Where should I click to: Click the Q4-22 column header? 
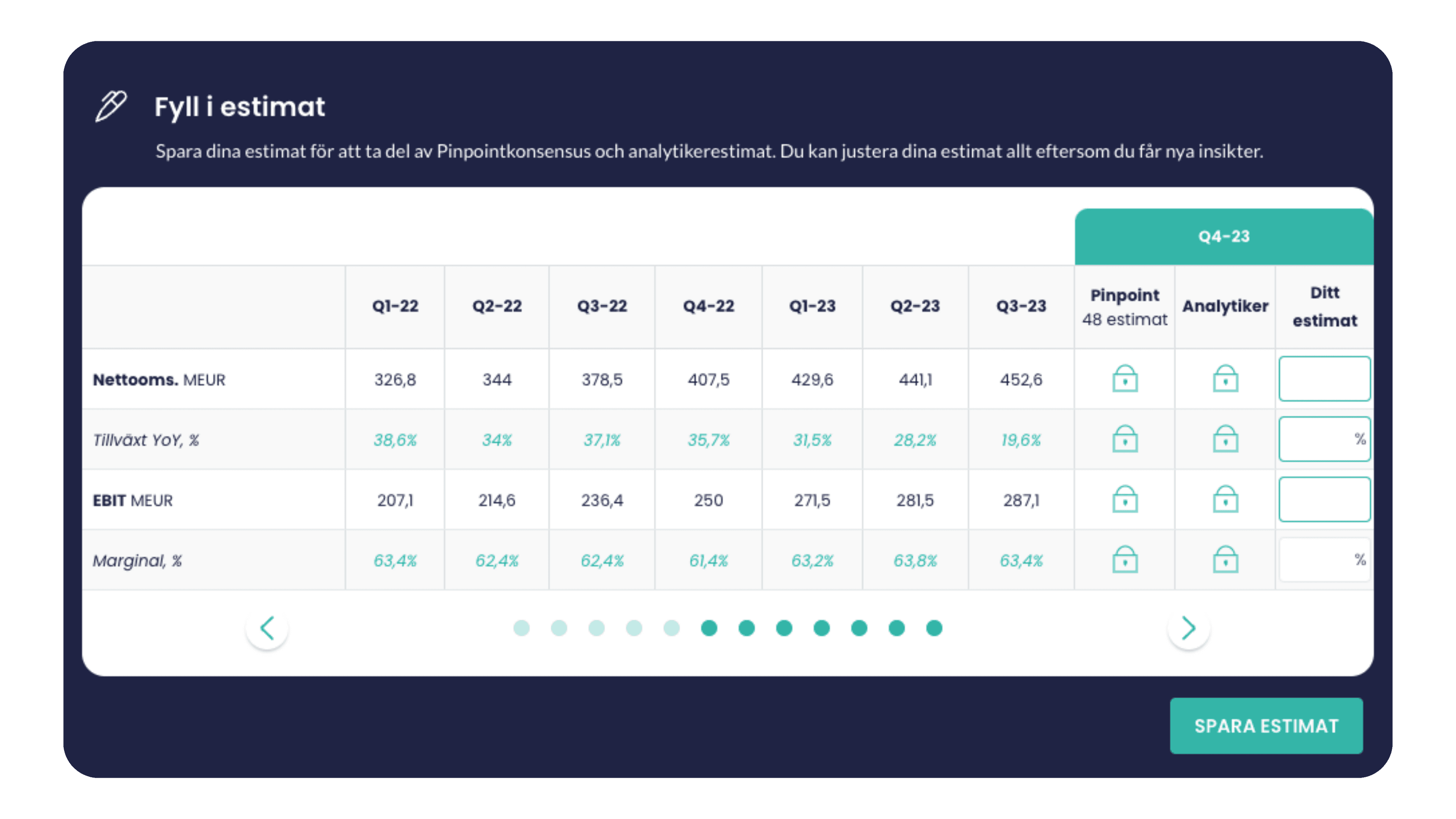coord(708,306)
